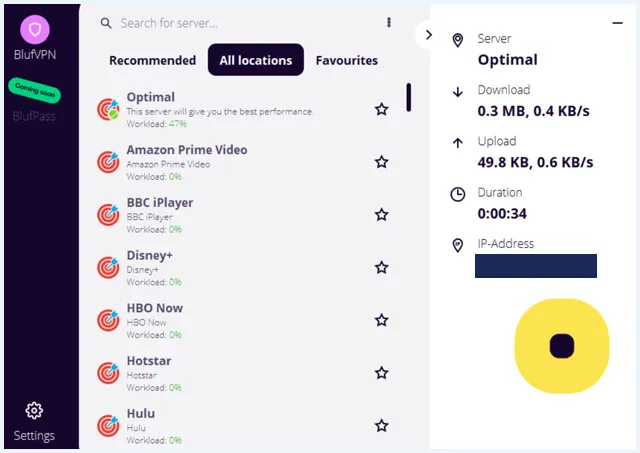Pick the Hotstar server title

149,361
